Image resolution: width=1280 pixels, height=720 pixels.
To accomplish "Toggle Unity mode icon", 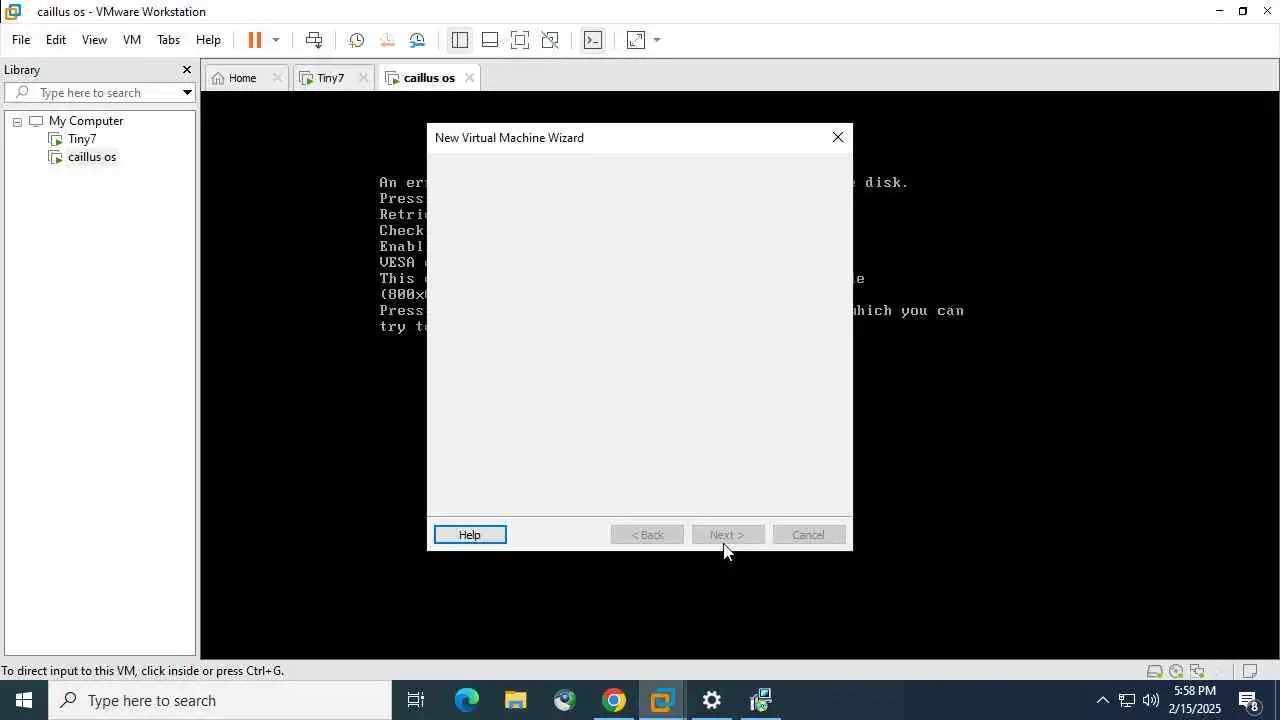I will coord(550,40).
